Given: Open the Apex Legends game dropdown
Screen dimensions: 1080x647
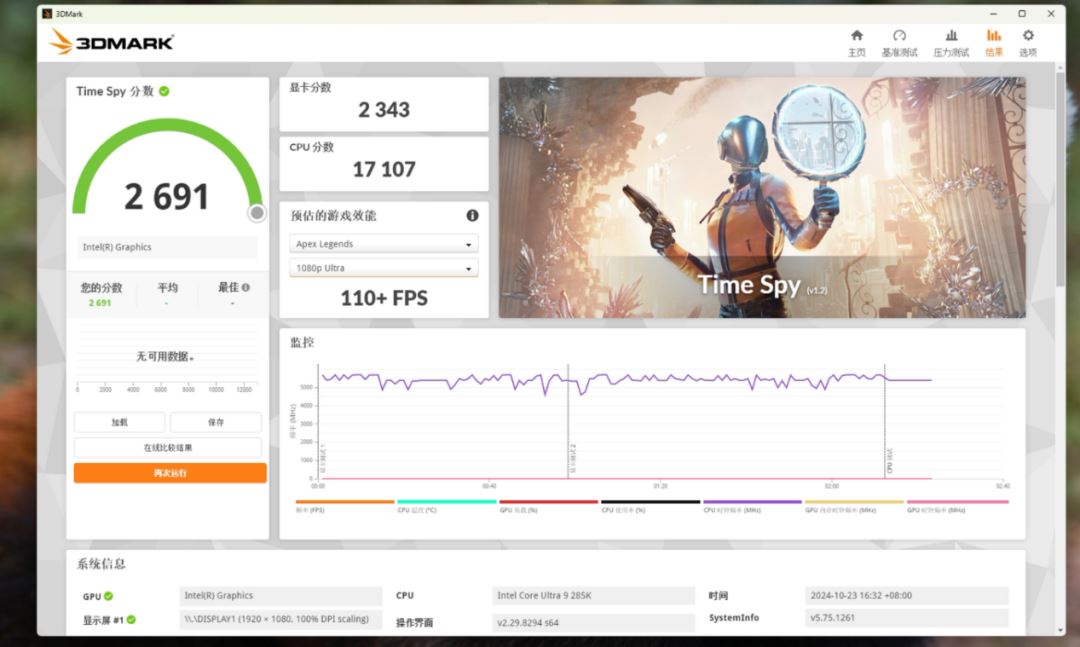Looking at the screenshot, I should tap(384, 244).
